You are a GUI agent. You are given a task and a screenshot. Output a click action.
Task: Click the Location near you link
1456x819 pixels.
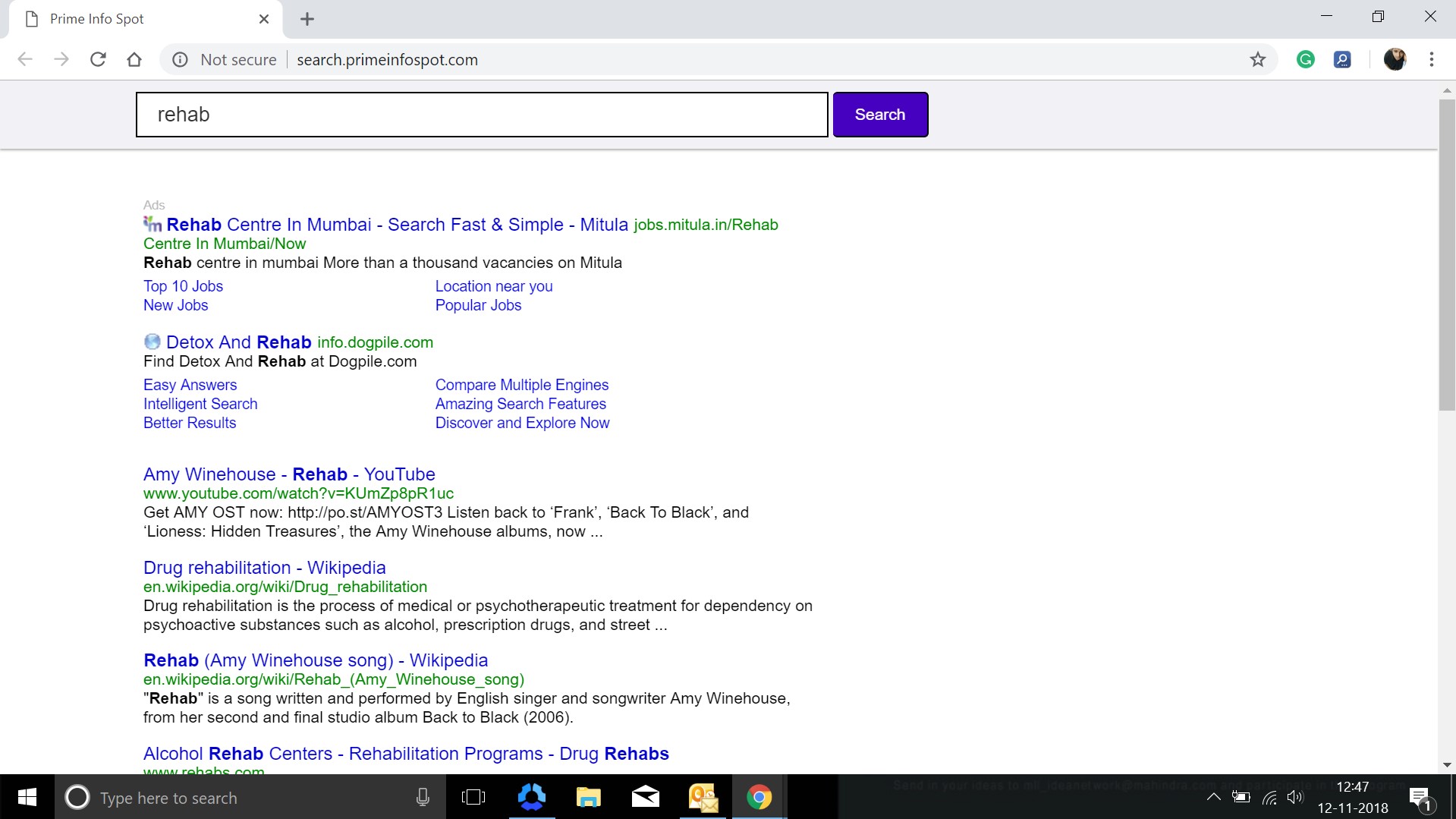point(493,286)
